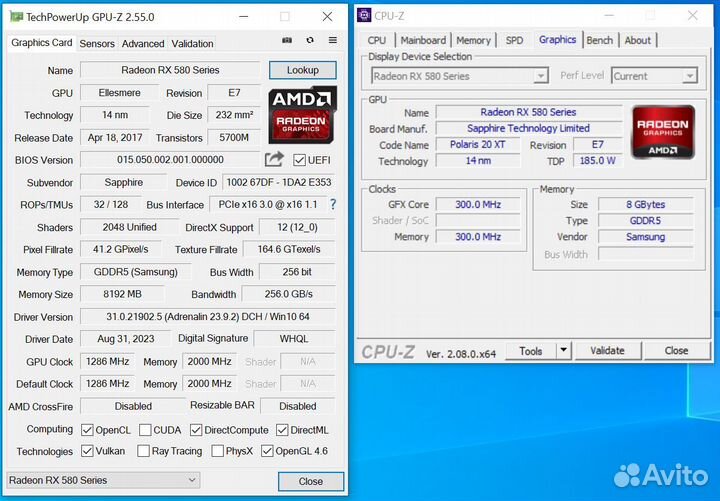Screen dimensions: 720x501
Task: Click the TDP 185.0 W field
Action: [x=597, y=160]
